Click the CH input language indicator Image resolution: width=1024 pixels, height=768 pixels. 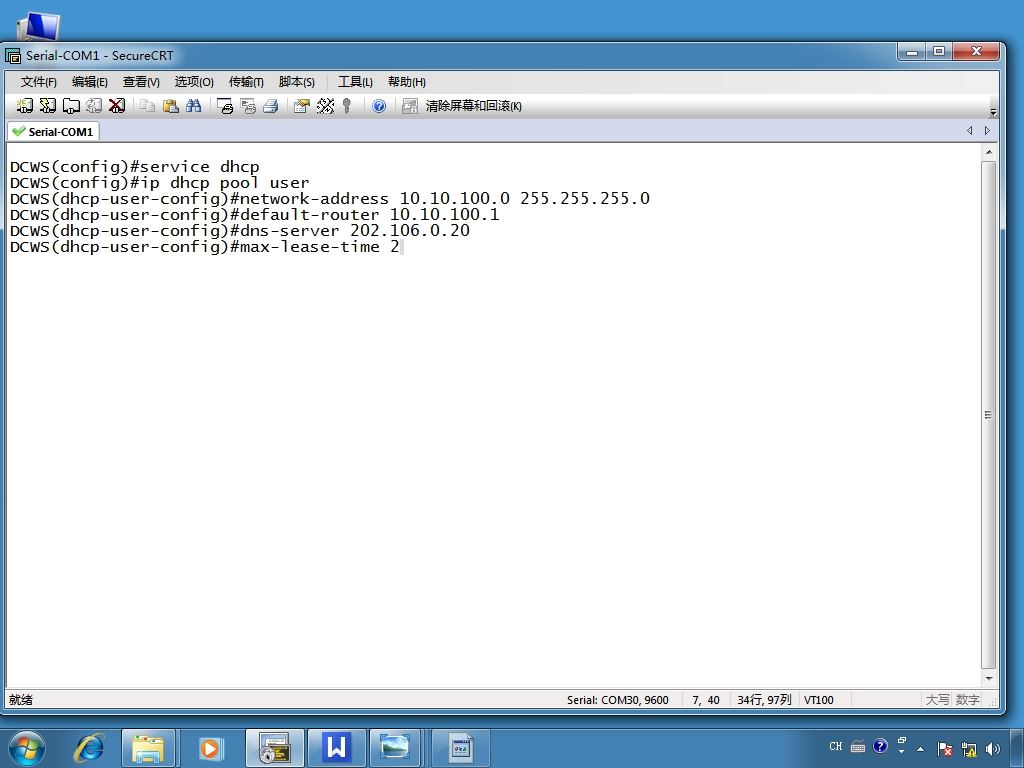tap(835, 746)
